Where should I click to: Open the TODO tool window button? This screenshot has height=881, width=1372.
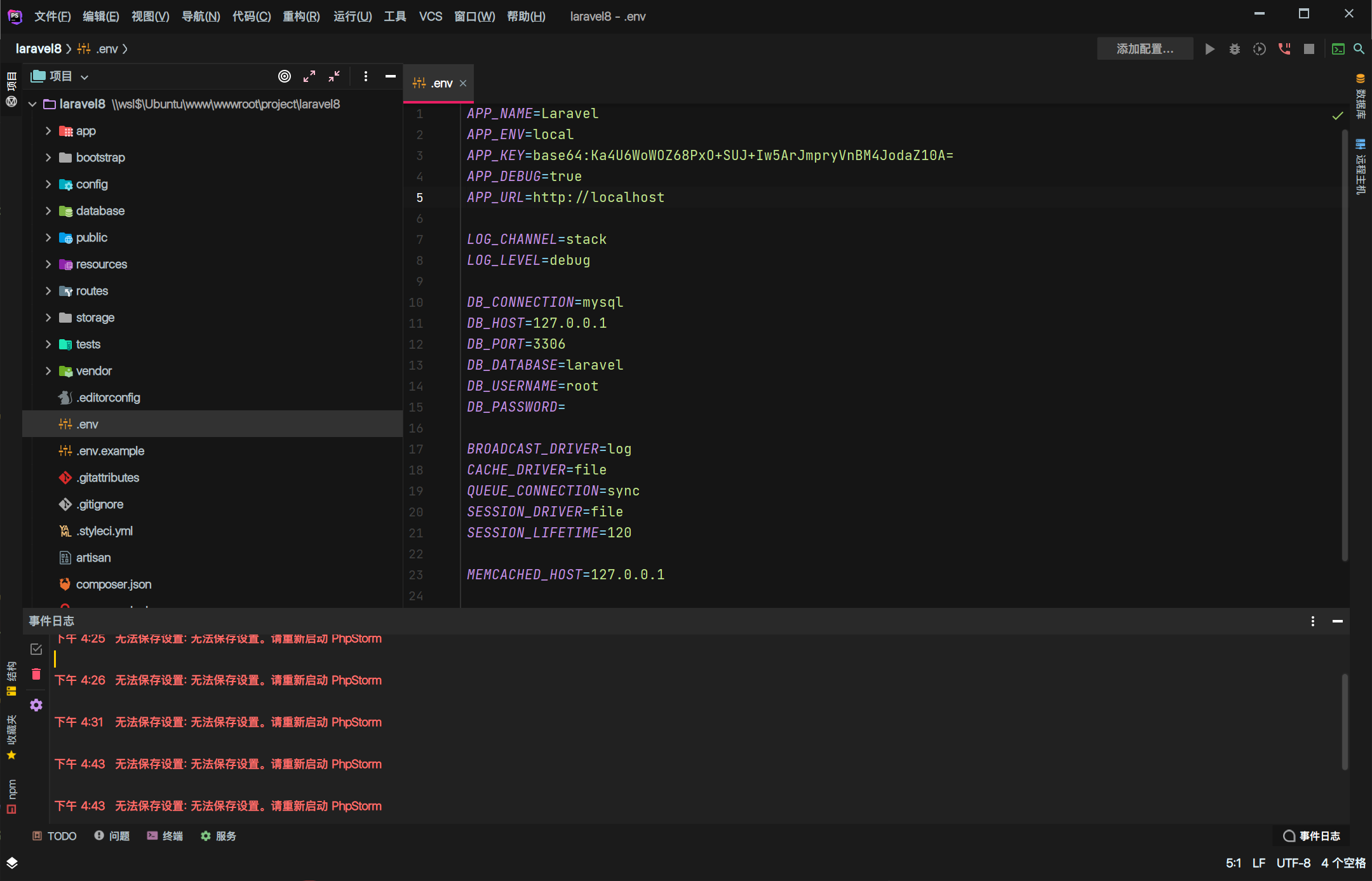coord(55,836)
